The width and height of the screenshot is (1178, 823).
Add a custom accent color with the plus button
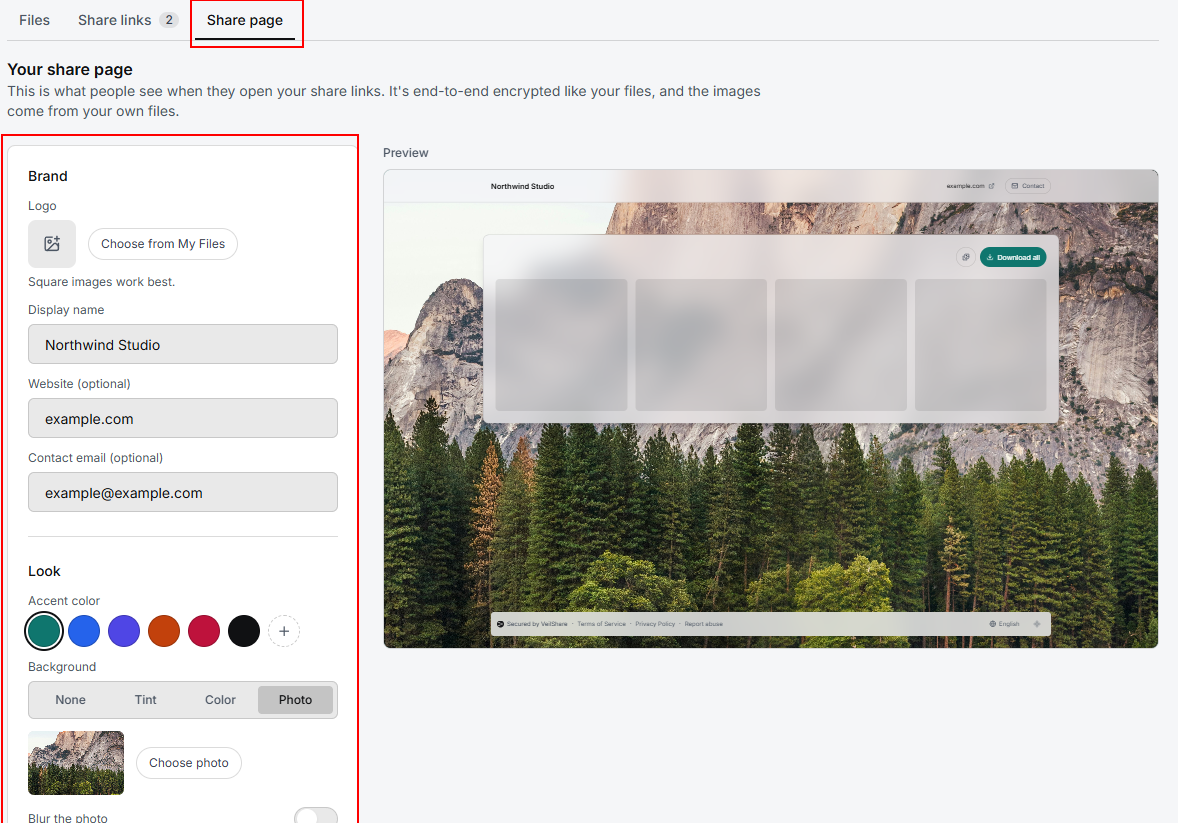click(284, 631)
